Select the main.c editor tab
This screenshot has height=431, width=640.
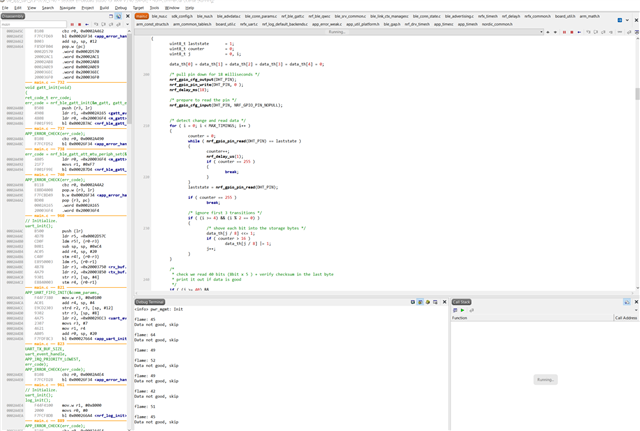(142, 16)
